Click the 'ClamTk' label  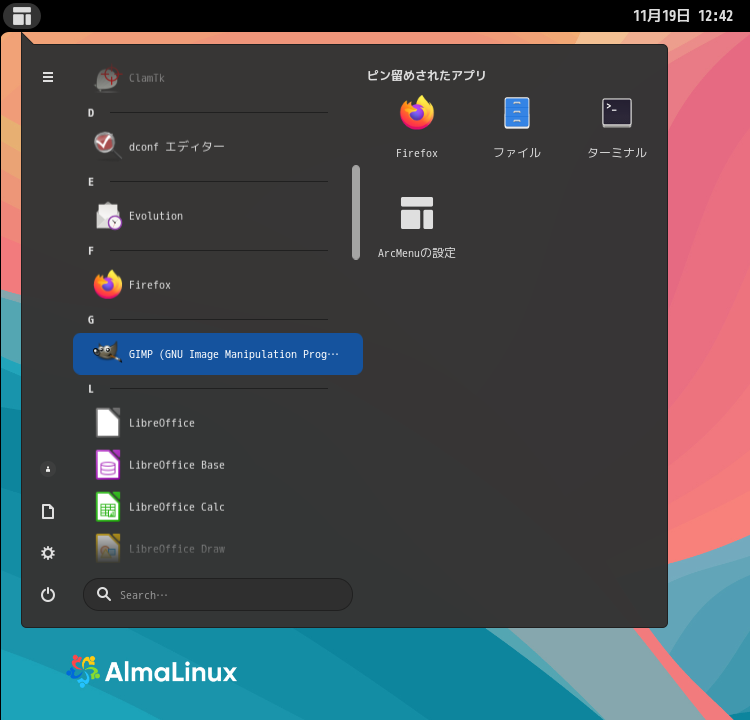(146, 78)
